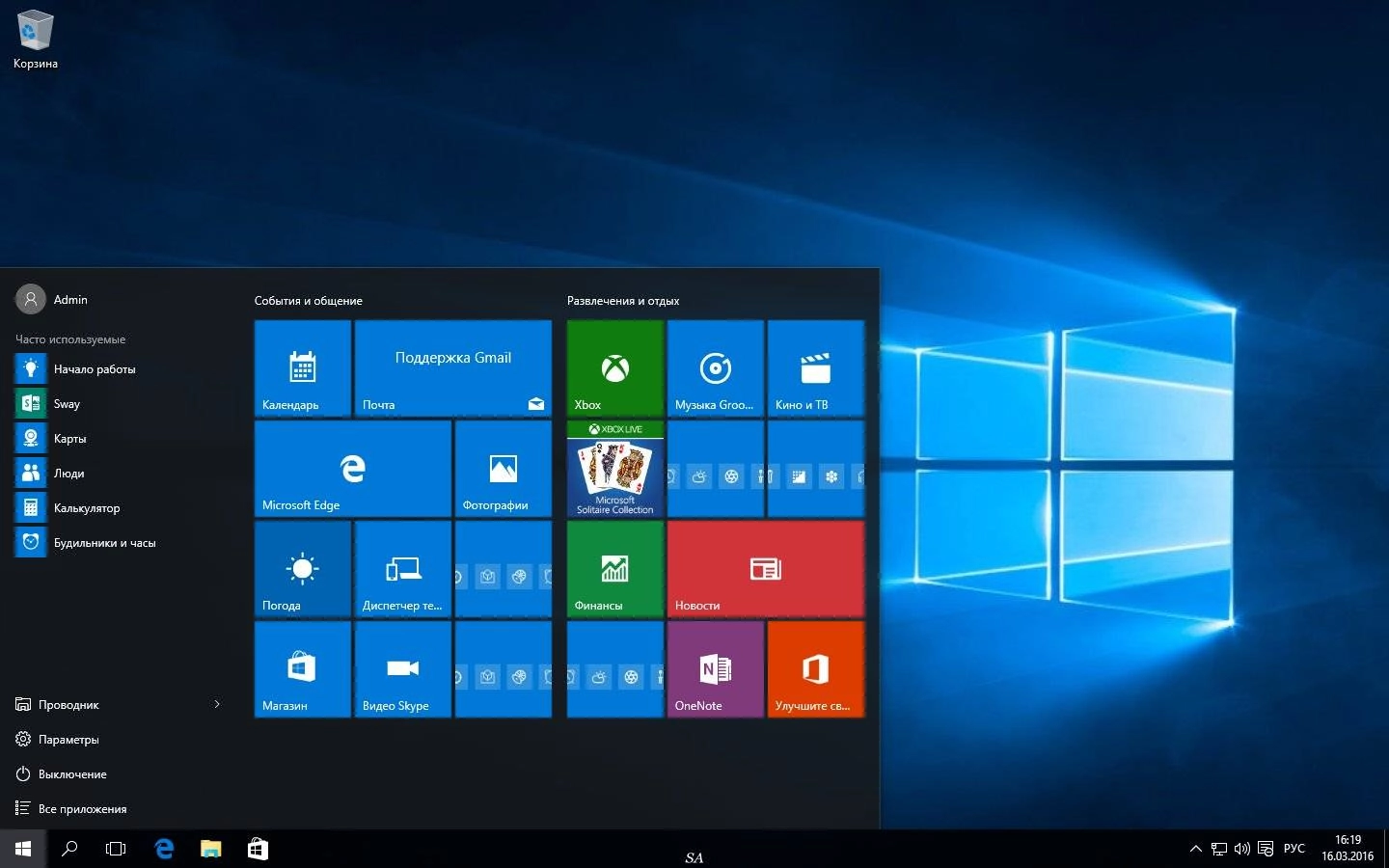
Task: Open the network tray icon
Action: [1219, 849]
